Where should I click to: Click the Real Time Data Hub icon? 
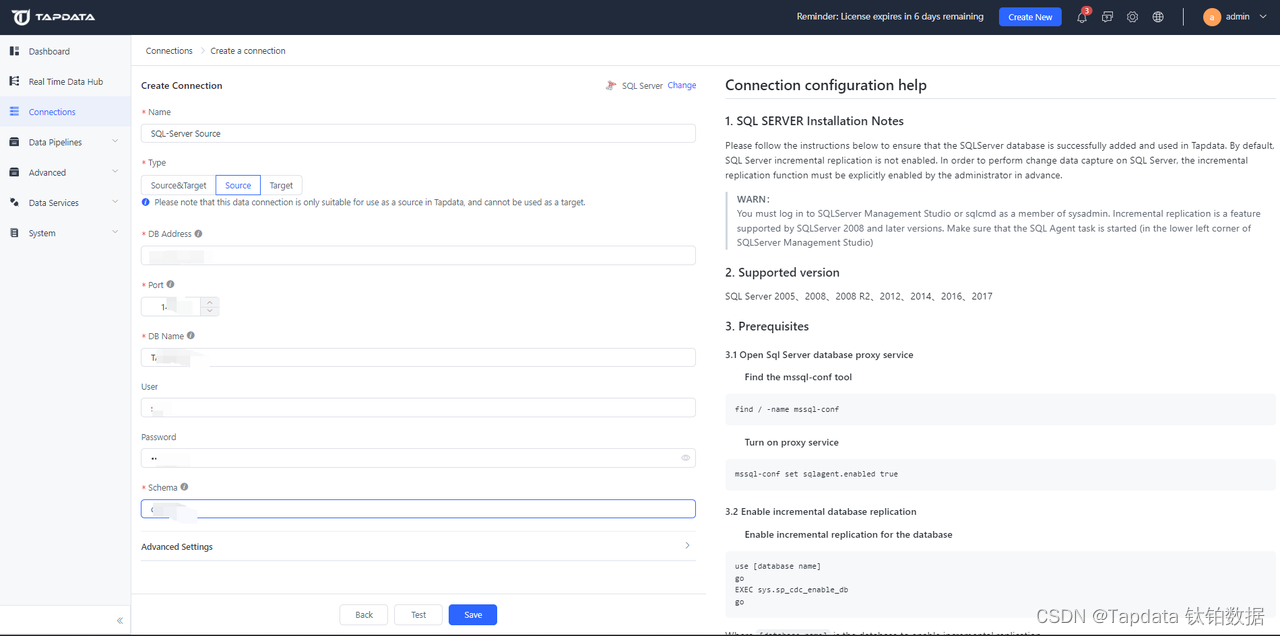14,81
